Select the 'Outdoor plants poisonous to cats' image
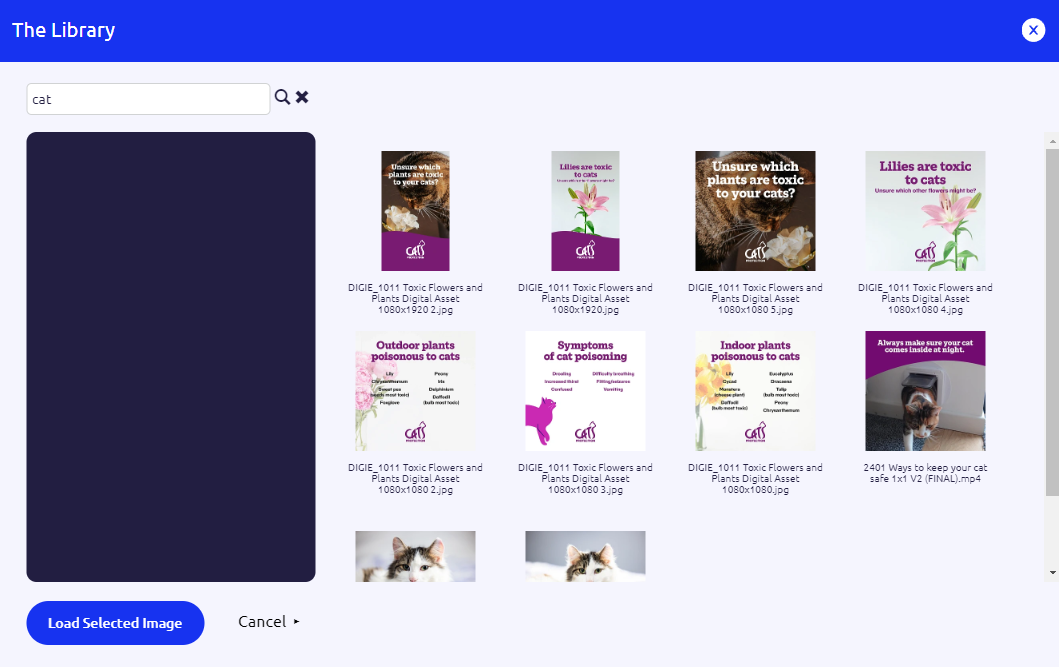Viewport: 1059px width, 667px height. pyautogui.click(x=415, y=391)
